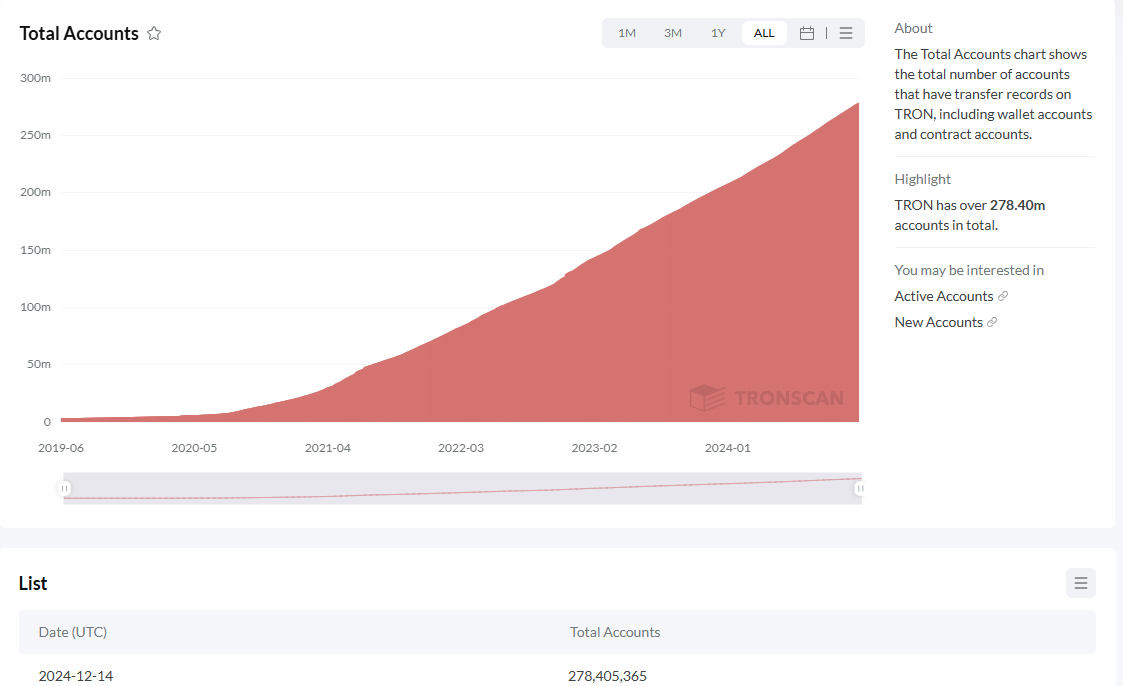Click the left handle of range slider

point(64,488)
